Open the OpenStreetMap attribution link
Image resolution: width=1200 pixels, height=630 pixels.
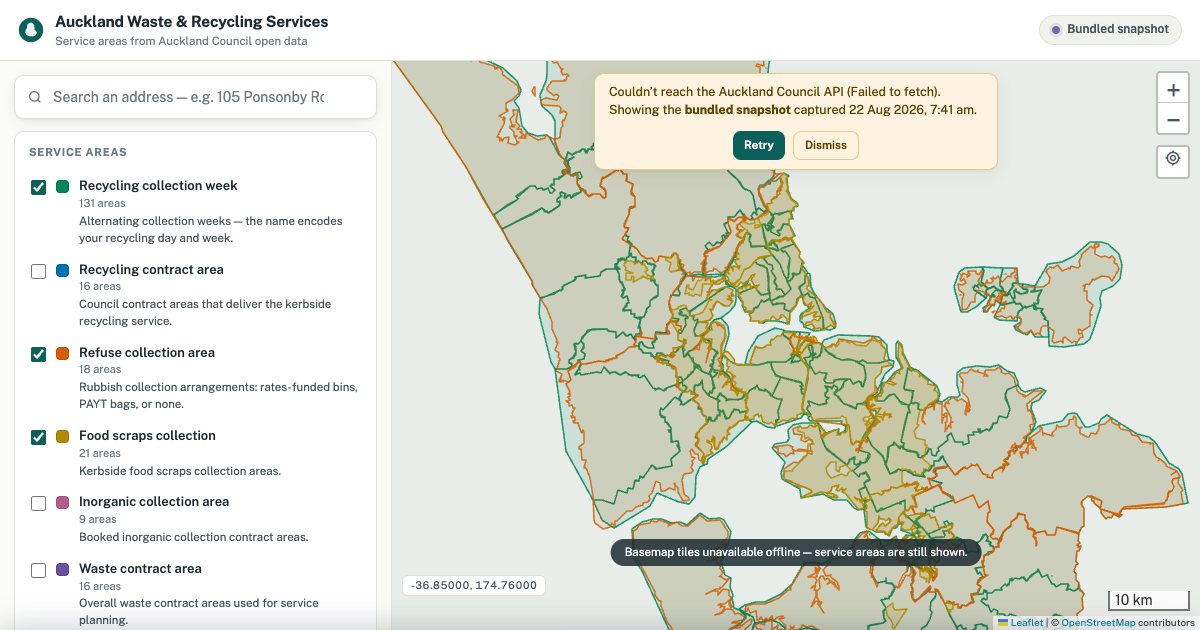(1098, 622)
